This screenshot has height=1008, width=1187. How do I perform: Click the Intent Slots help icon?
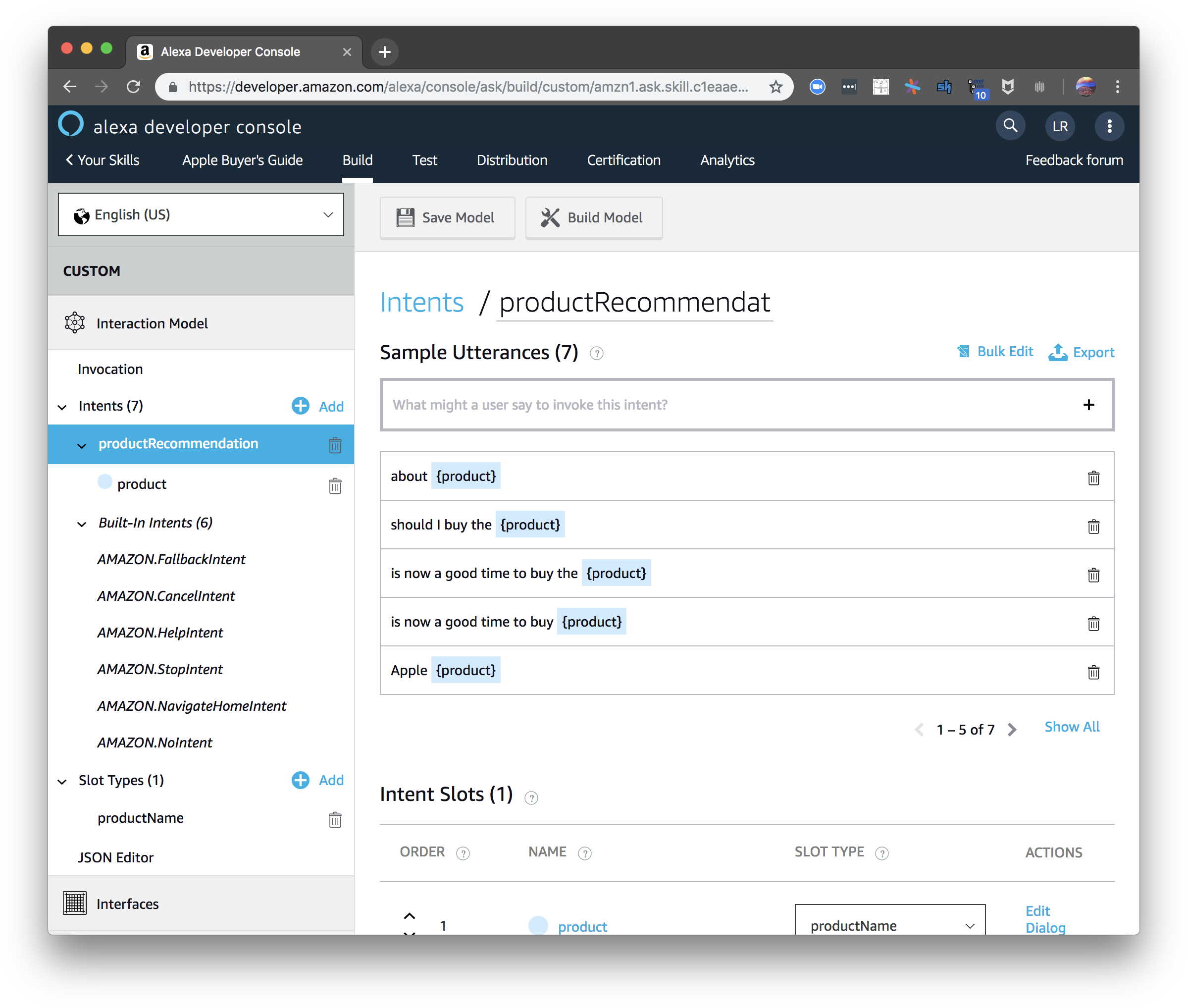[531, 797]
